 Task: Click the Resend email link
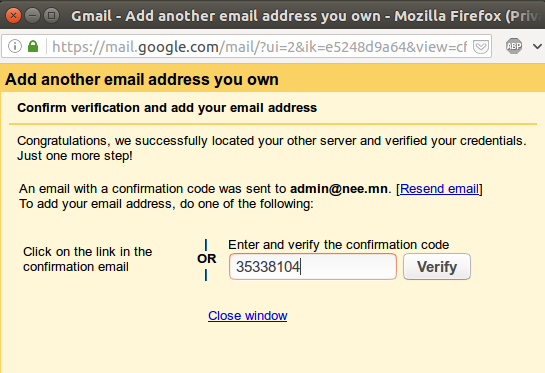coord(439,189)
